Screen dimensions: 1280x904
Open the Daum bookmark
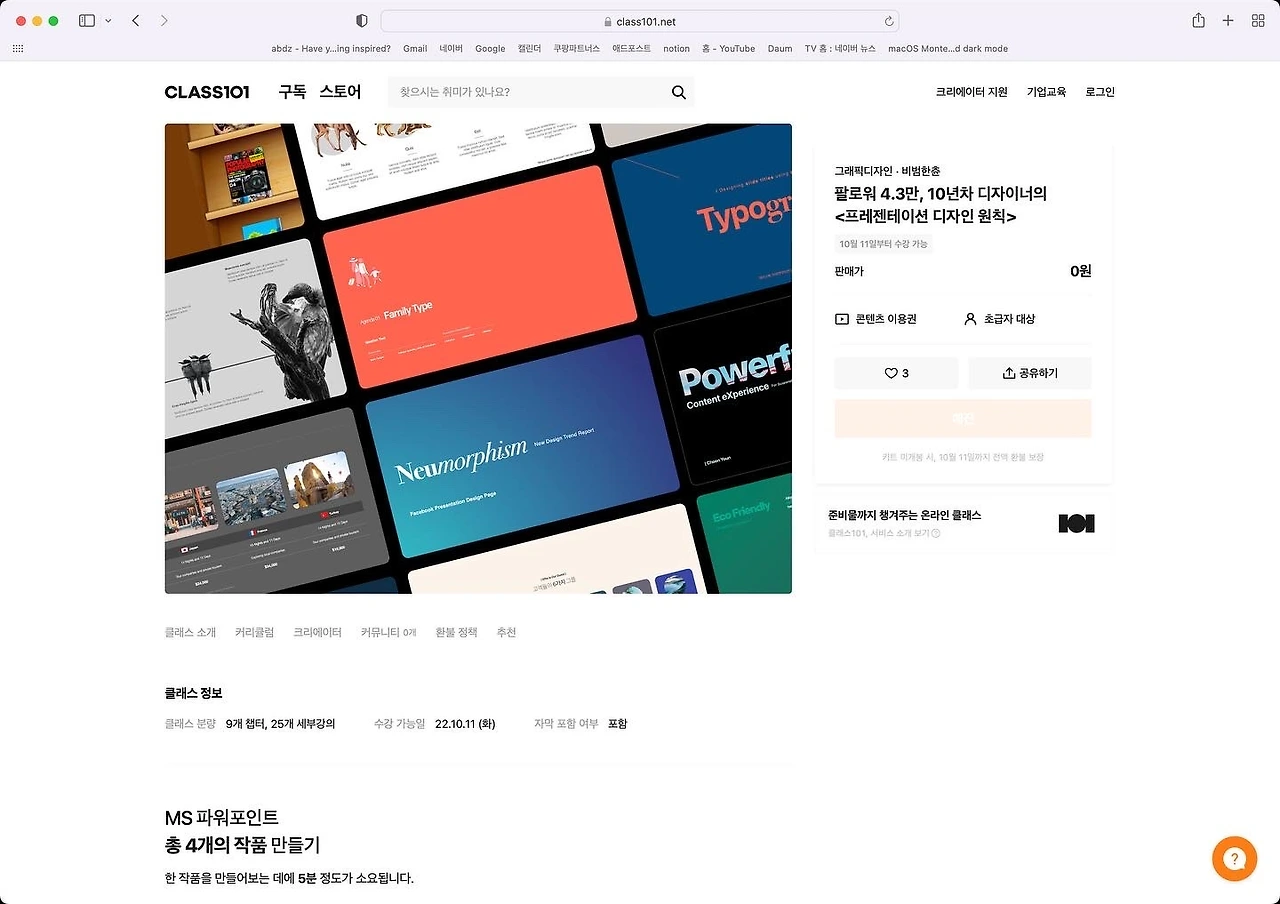pos(780,48)
